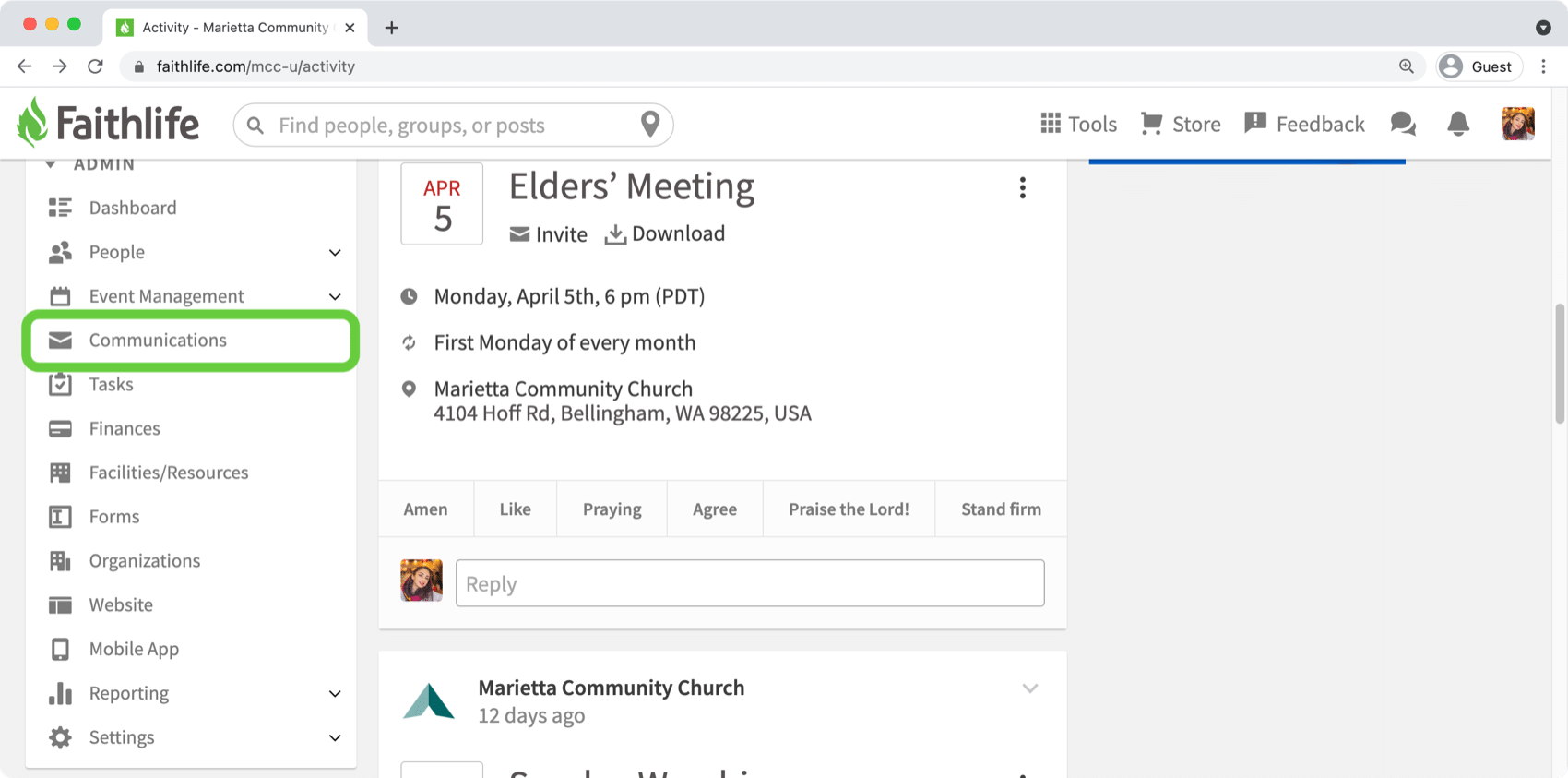Click the page vertical scrollbar
Image resolution: width=1568 pixels, height=778 pixels.
coord(1560,363)
